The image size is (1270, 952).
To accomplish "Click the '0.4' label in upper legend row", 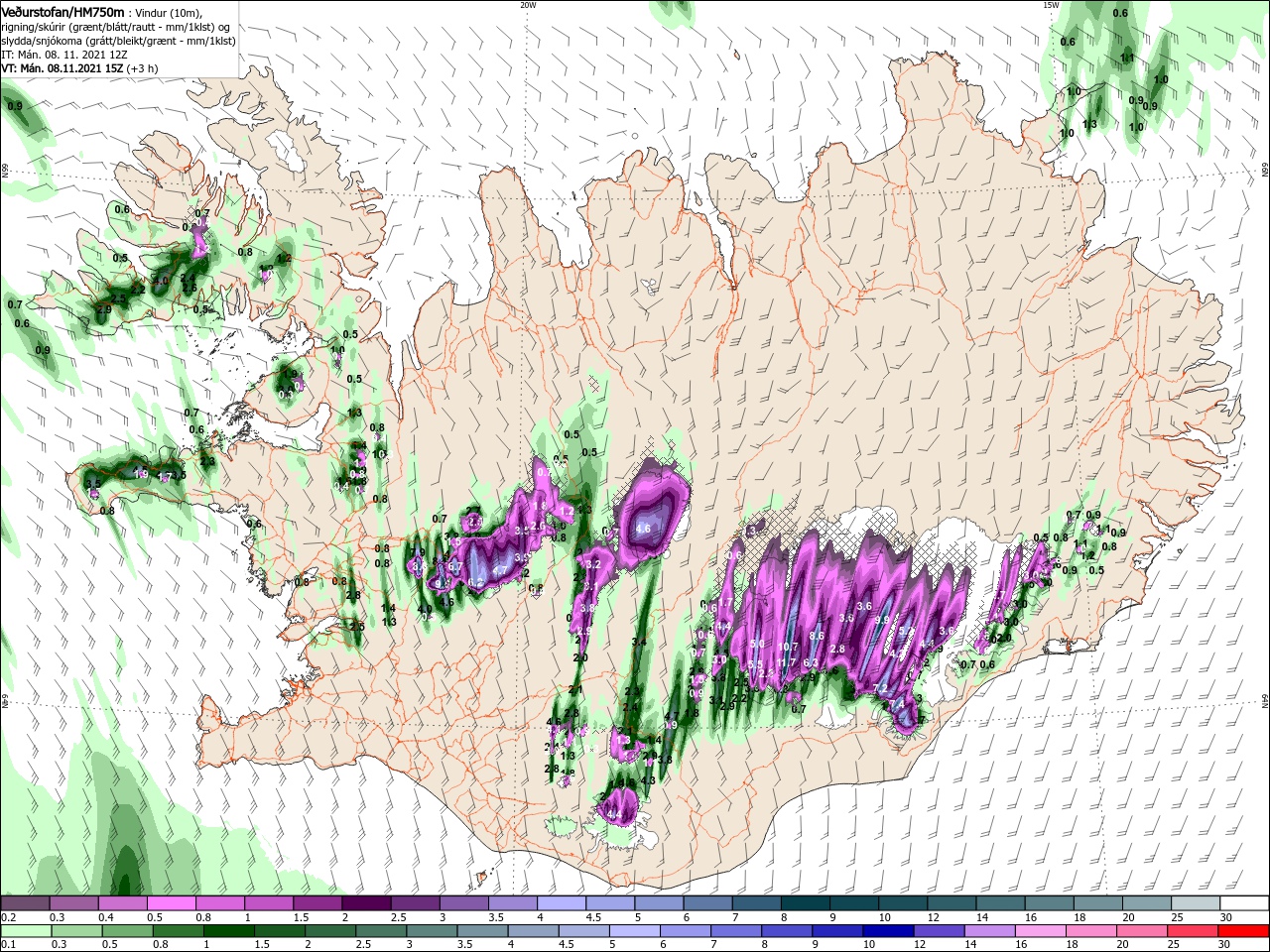I will click(105, 917).
